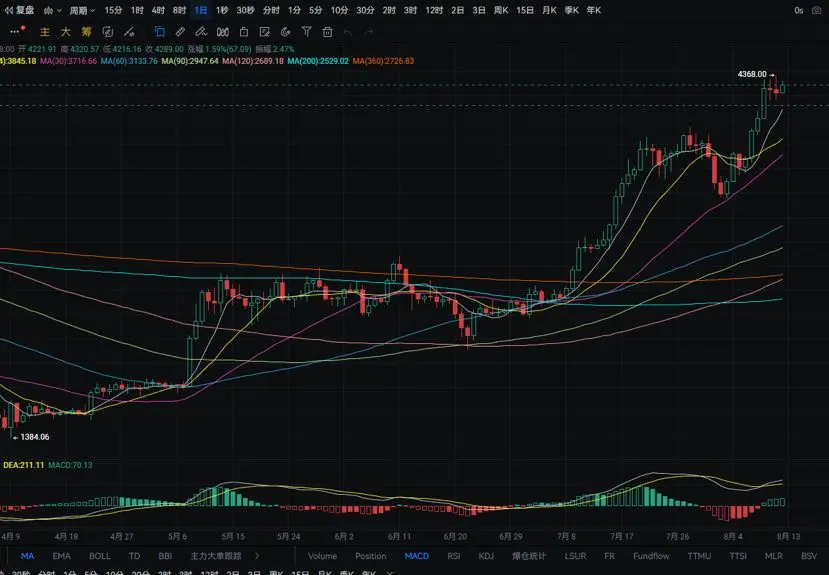The width and height of the screenshot is (829, 575).
Task: Show the FR funding rate indicator
Action: click(610, 556)
